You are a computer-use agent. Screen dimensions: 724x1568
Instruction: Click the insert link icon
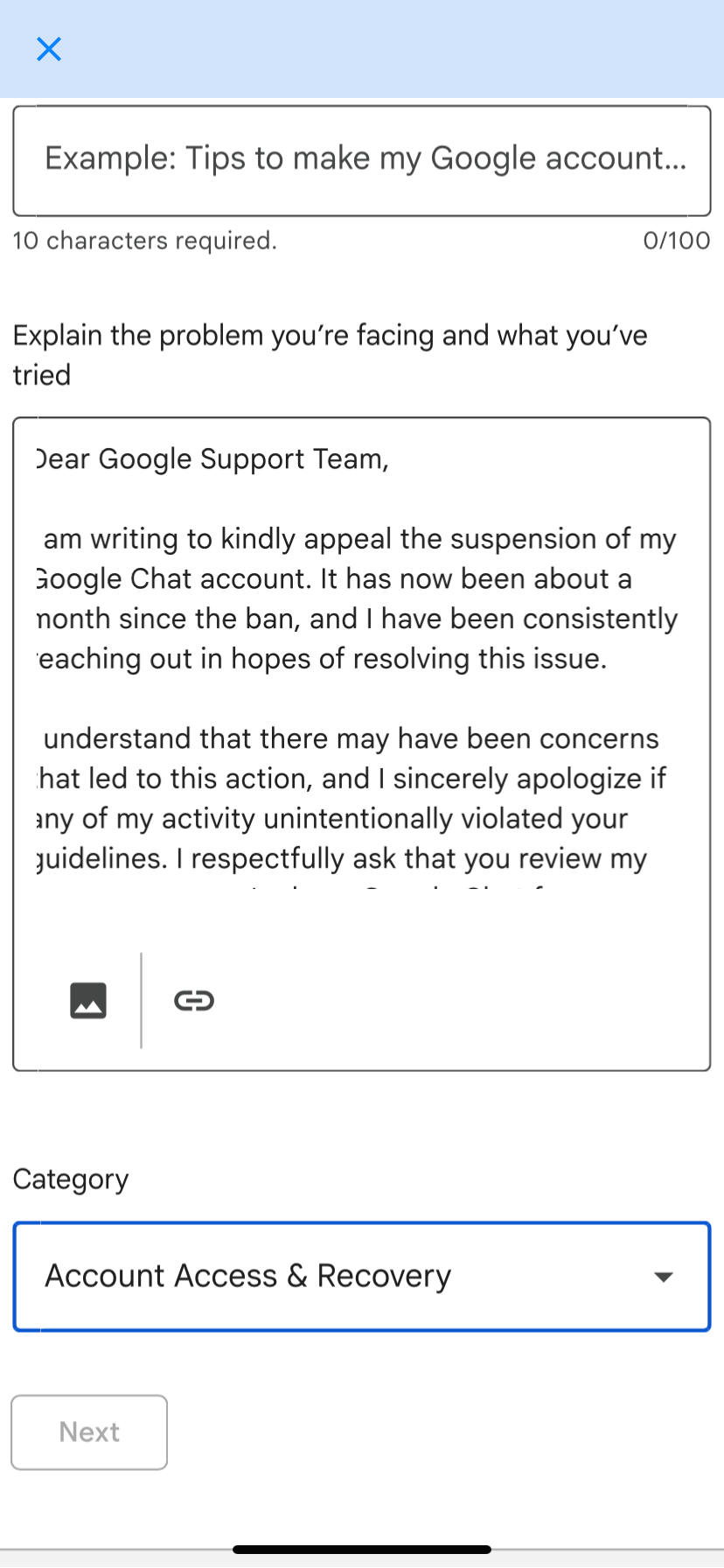(x=194, y=1000)
